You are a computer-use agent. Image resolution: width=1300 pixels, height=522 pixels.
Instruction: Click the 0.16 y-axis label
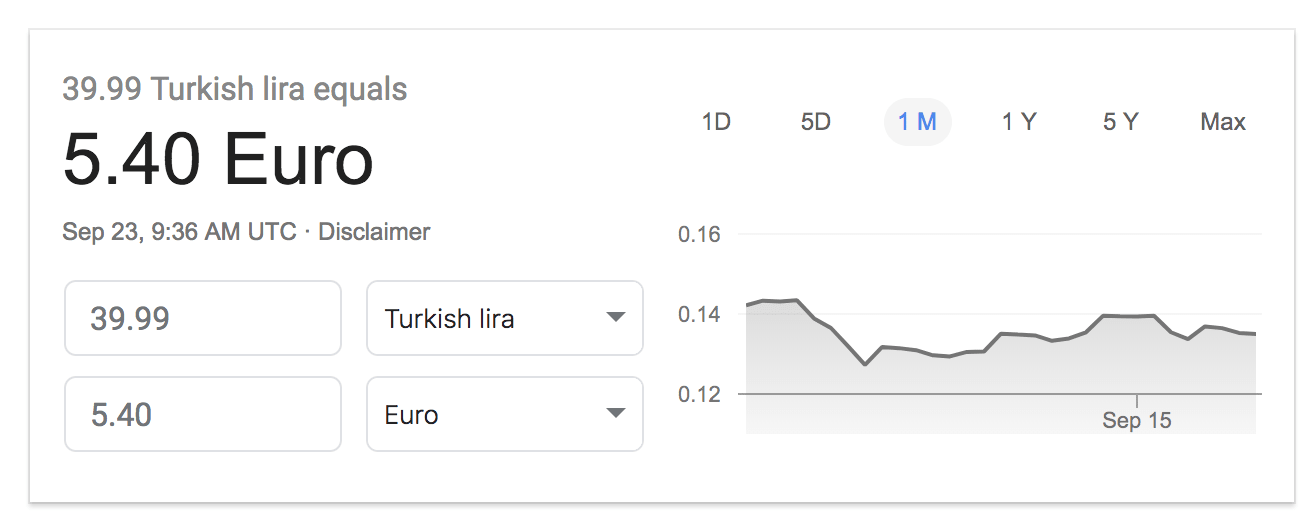pos(699,235)
